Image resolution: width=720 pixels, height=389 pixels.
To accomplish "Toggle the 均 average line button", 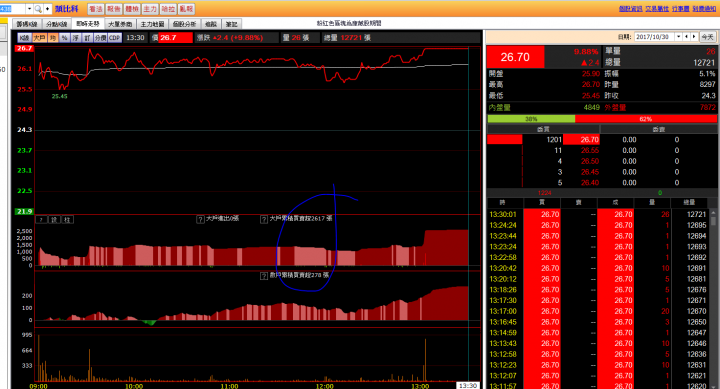I will pyautogui.click(x=53, y=38).
